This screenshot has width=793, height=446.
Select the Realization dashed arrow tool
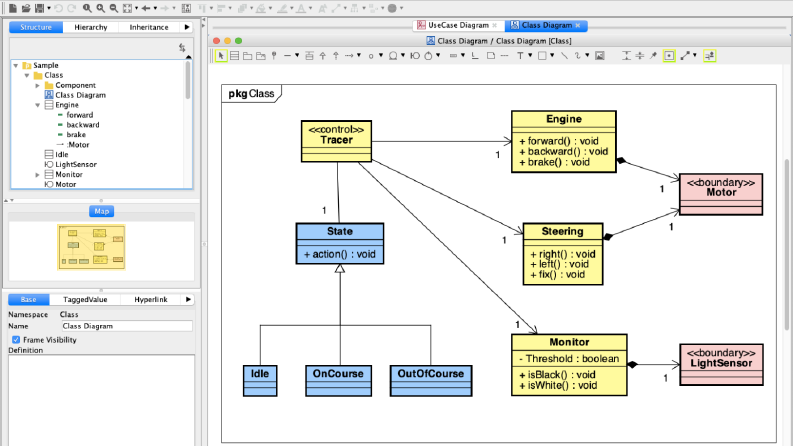(336, 56)
